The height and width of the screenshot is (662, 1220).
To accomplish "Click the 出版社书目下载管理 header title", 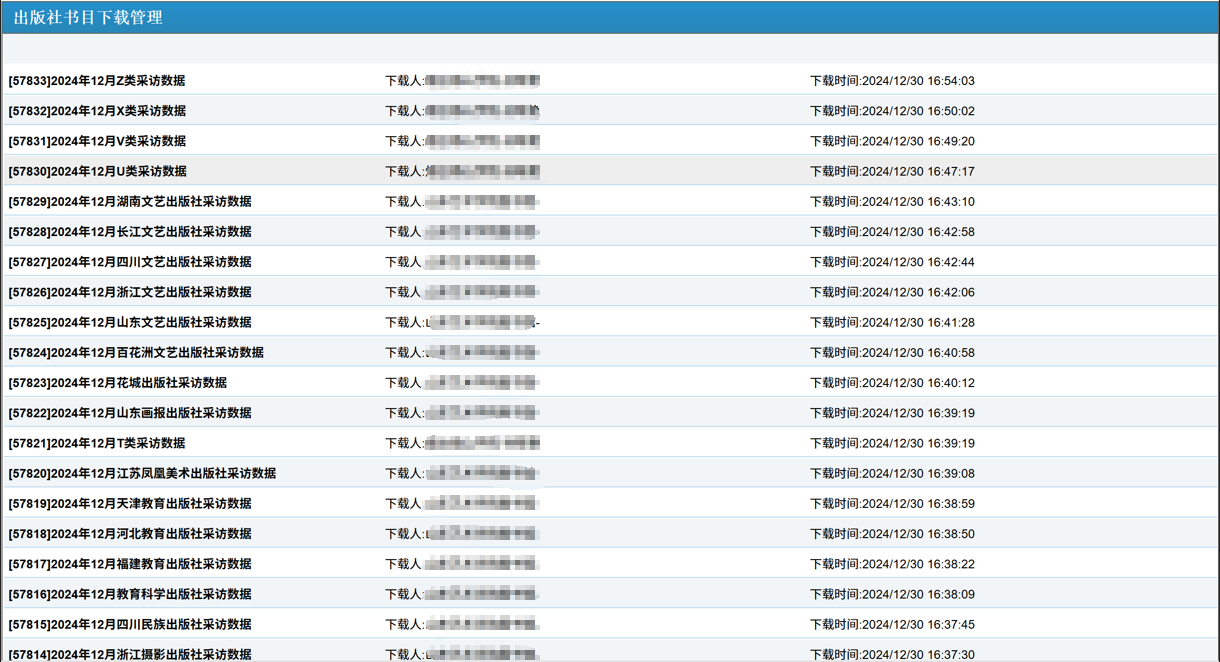I will [88, 17].
